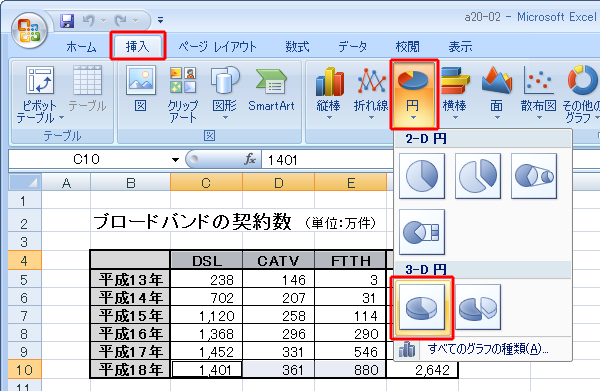Select row 4 header
The image size is (600, 391).
click(x=24, y=261)
